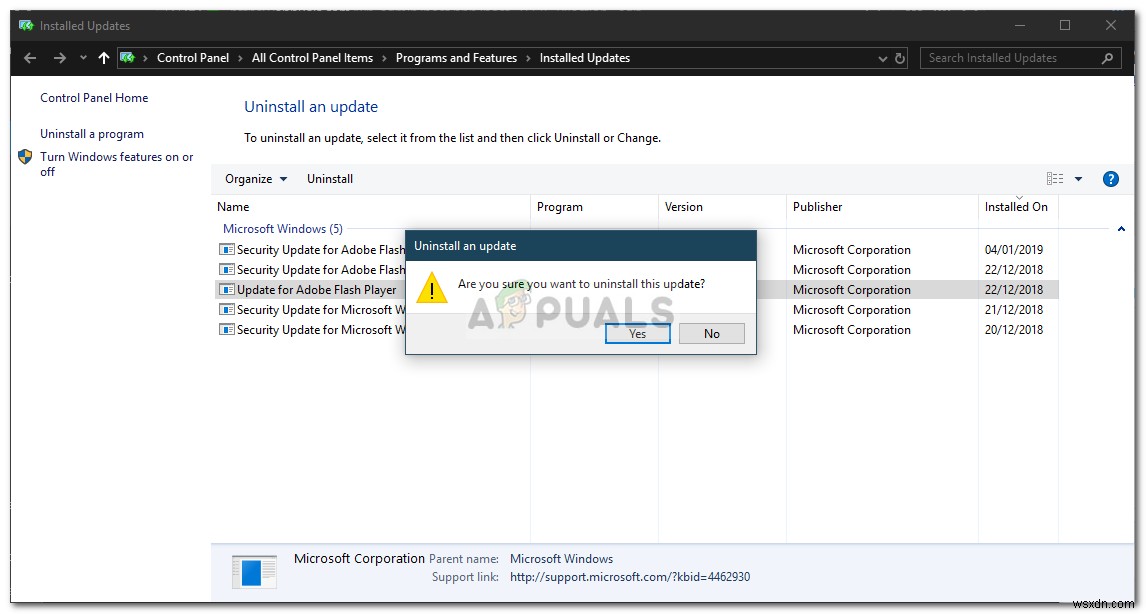Click the UAC shield beside Turn Windows features

[x=25, y=157]
